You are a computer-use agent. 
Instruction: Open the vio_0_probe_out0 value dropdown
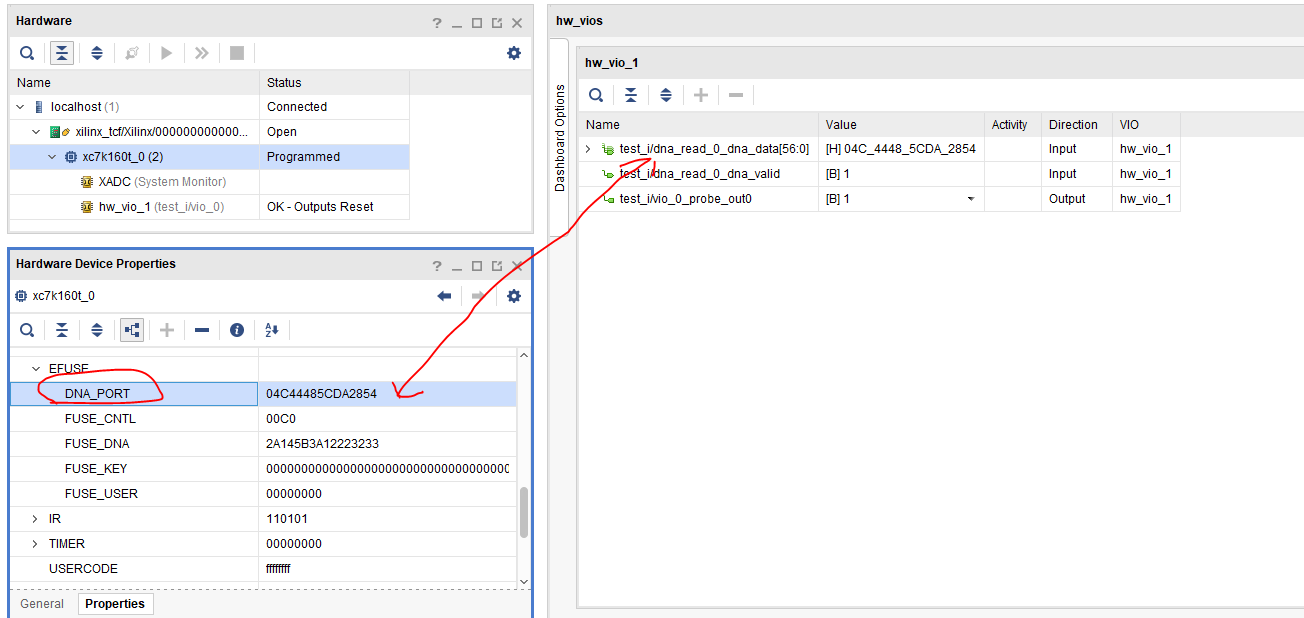971,199
